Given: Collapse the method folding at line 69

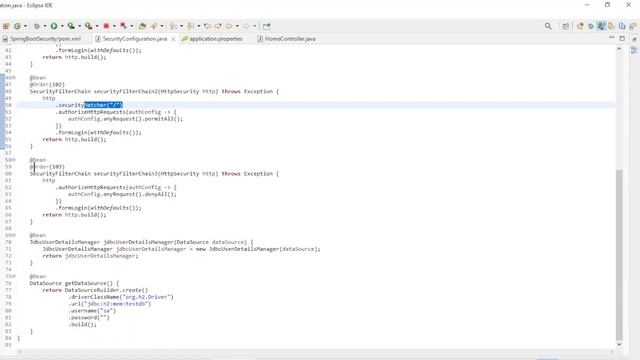Looking at the screenshot, I should (15, 235).
